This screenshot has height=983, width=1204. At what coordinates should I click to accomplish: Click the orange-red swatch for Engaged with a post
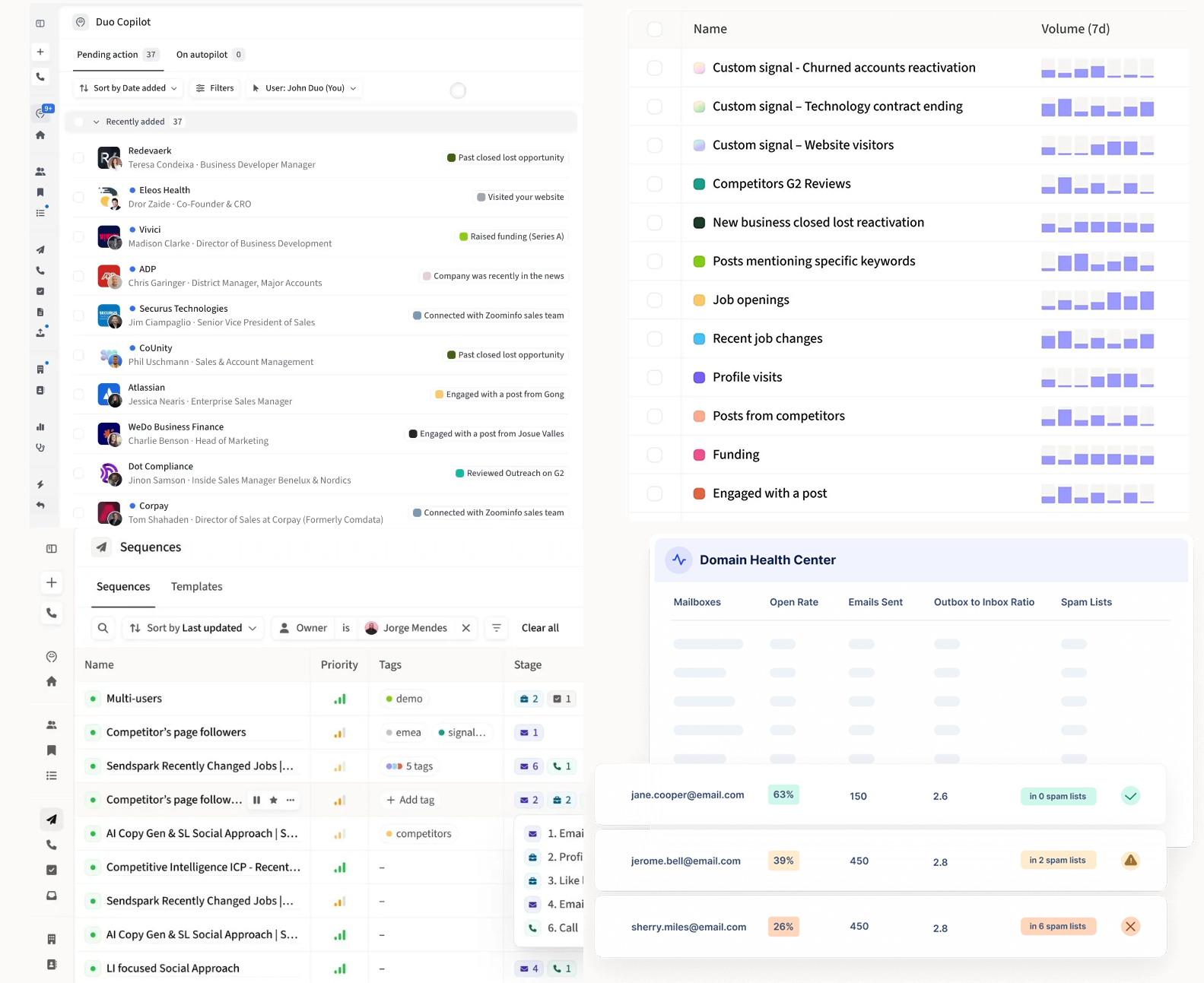click(x=699, y=493)
